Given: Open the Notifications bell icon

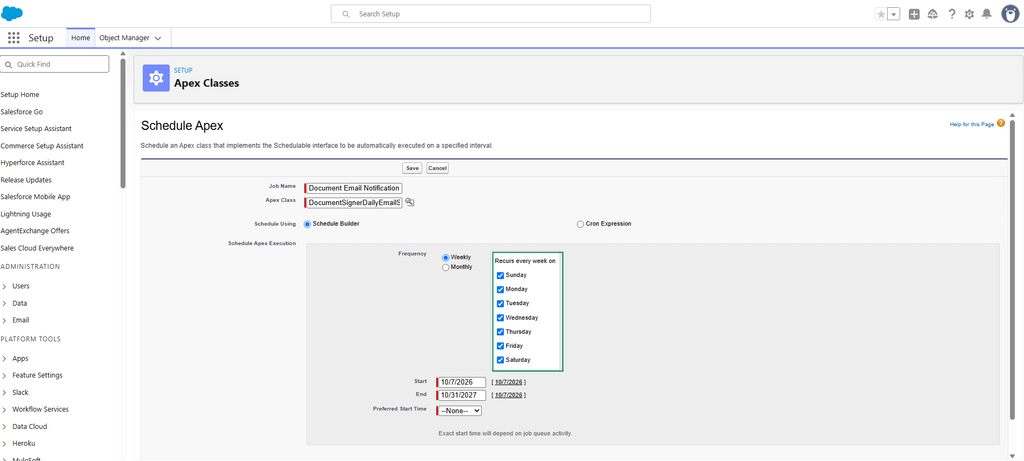Looking at the screenshot, I should (x=987, y=14).
